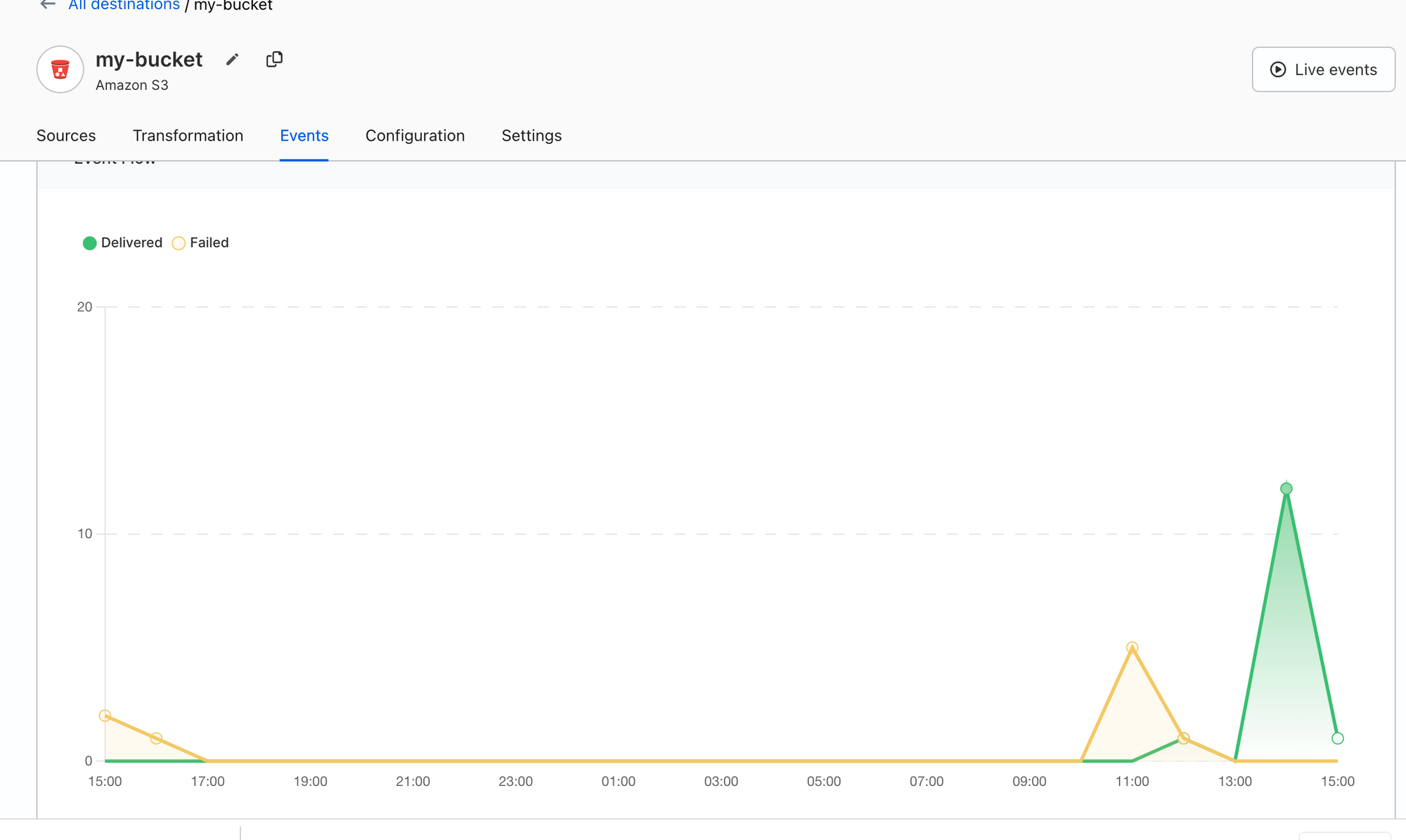The width and height of the screenshot is (1406, 840).
Task: Click the last Delivered point at 15:00
Action: click(x=1337, y=738)
